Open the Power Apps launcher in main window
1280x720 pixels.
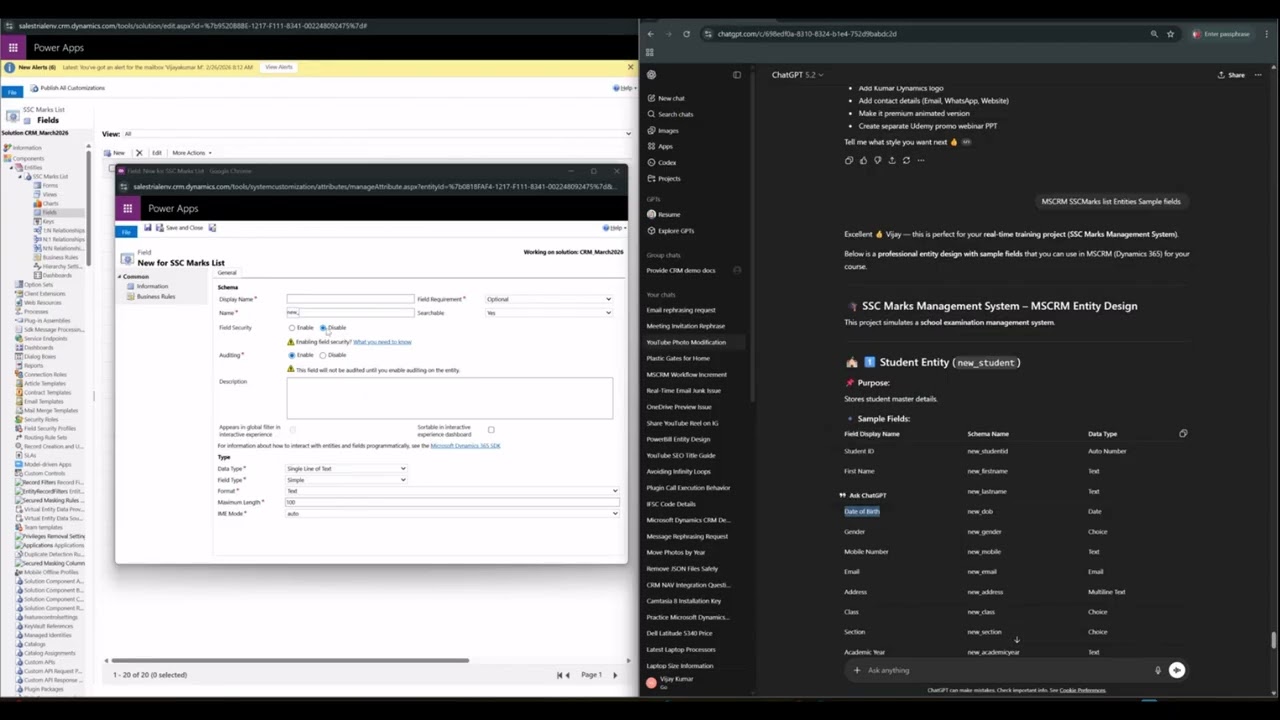(x=13, y=47)
